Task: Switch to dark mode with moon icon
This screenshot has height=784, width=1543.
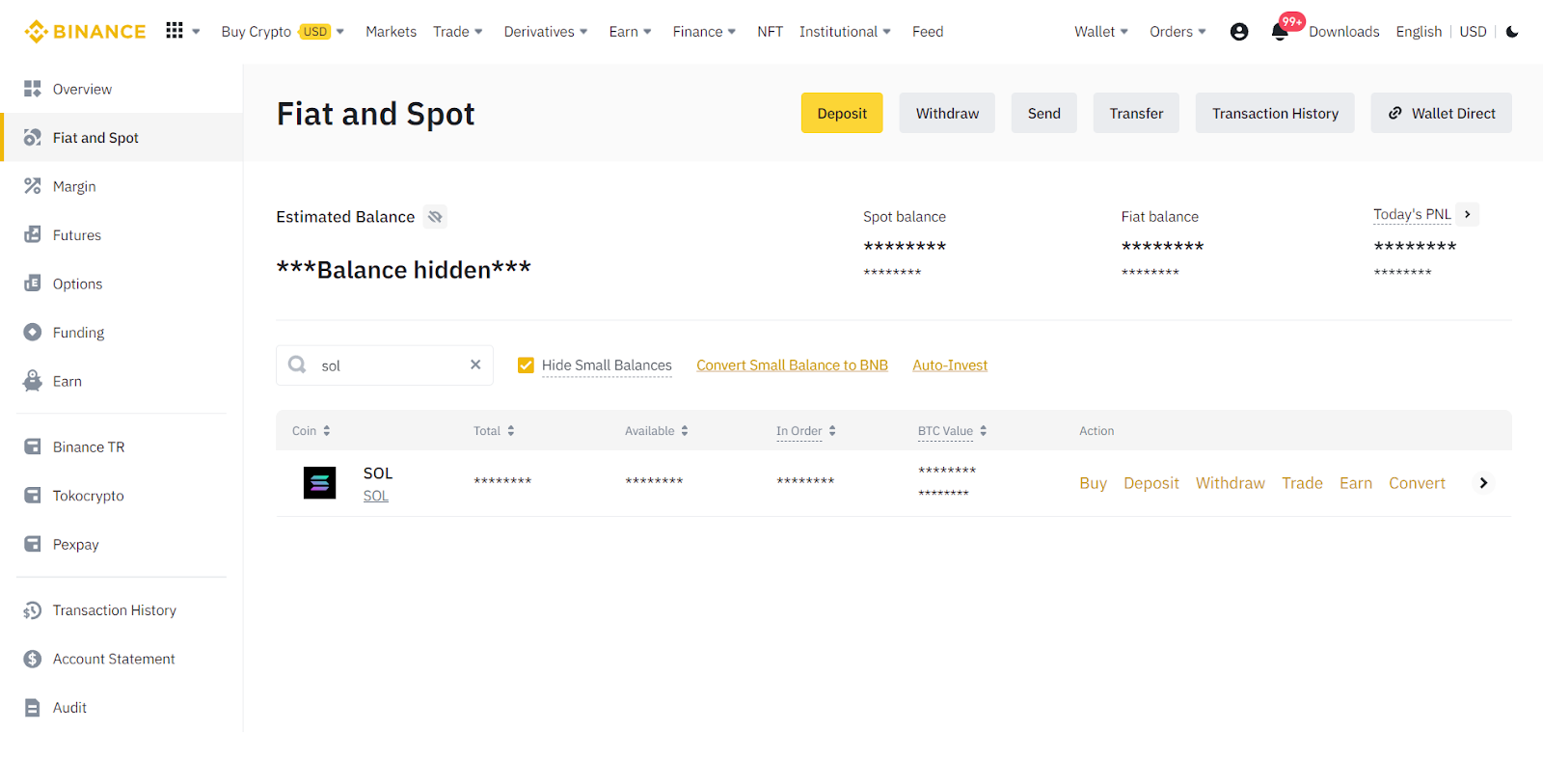Action: pos(1512,32)
